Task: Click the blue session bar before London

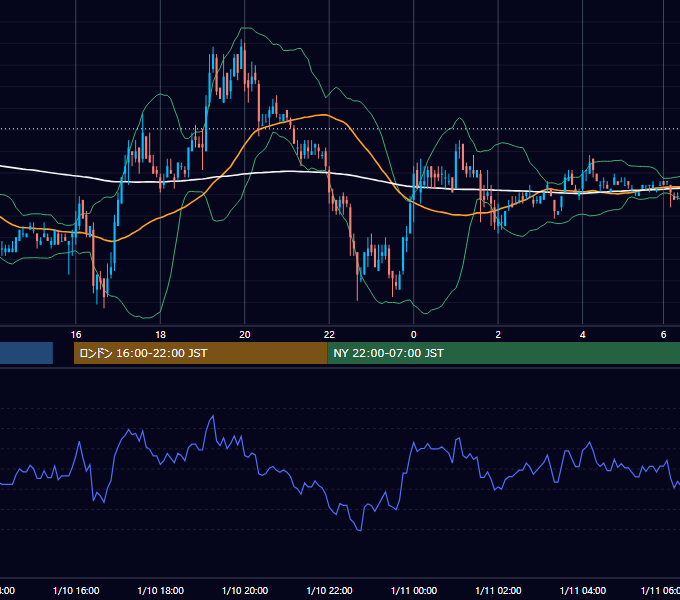Action: (x=26, y=353)
